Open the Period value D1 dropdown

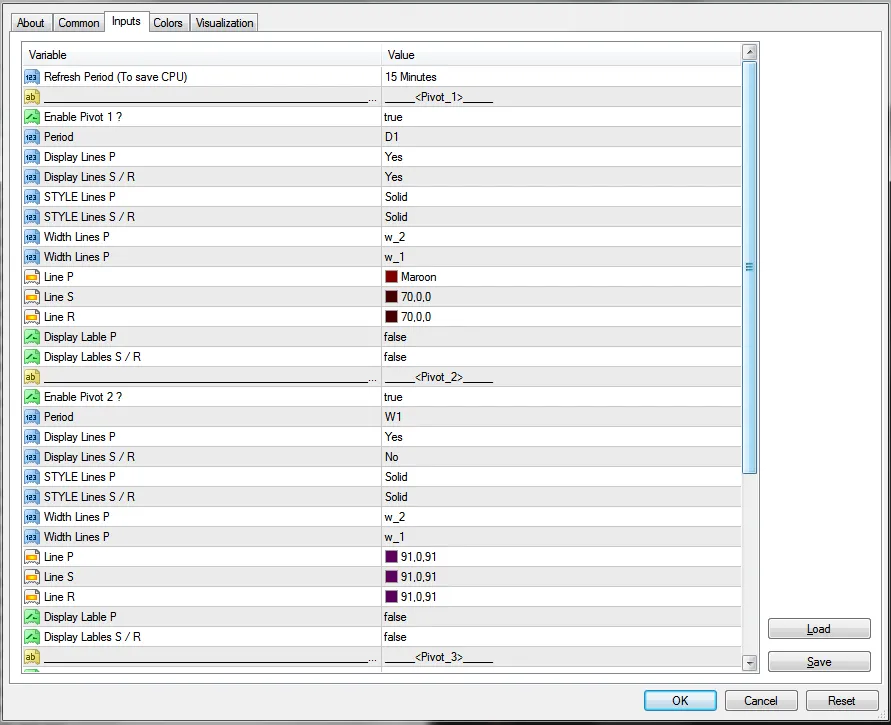click(x=391, y=137)
